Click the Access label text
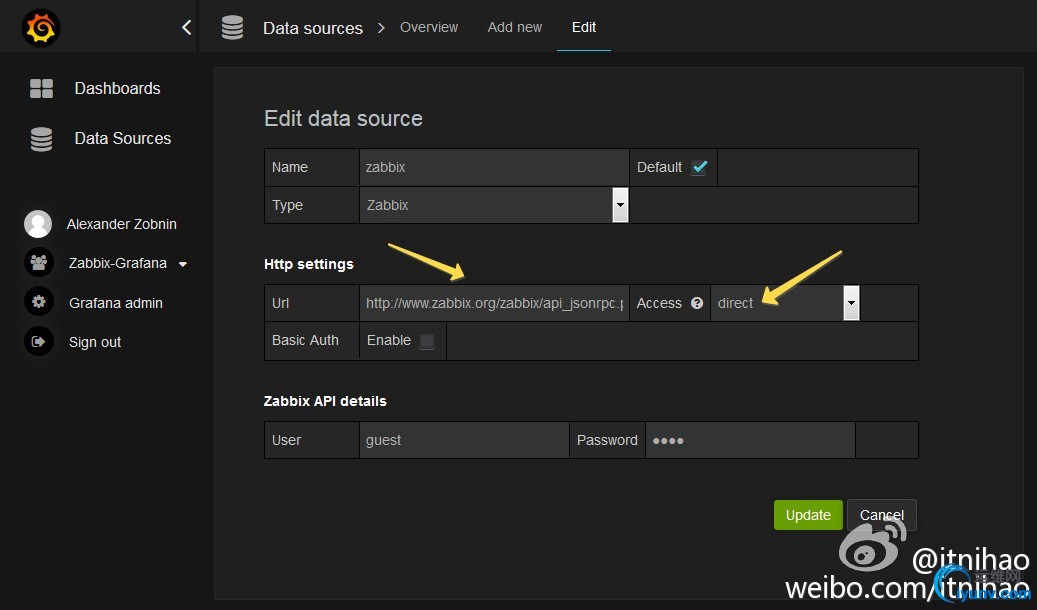1037x610 pixels. (x=659, y=303)
